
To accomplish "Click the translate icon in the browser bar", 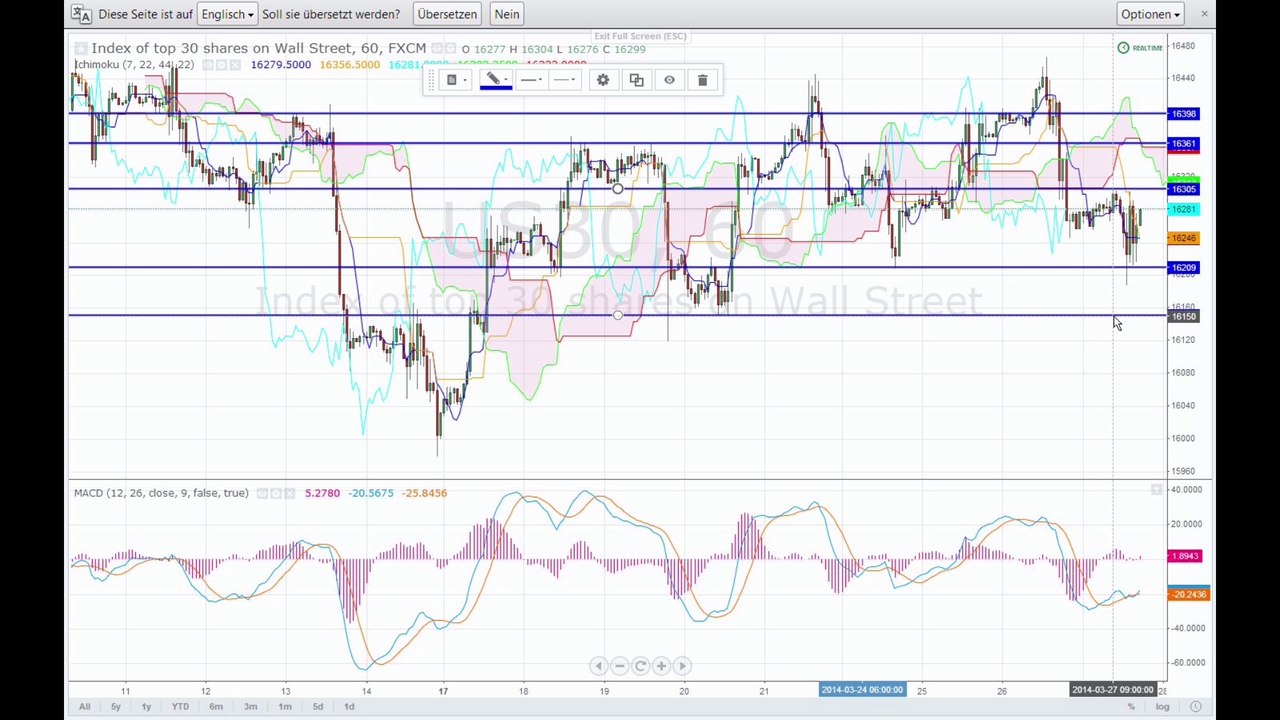I will [x=81, y=14].
